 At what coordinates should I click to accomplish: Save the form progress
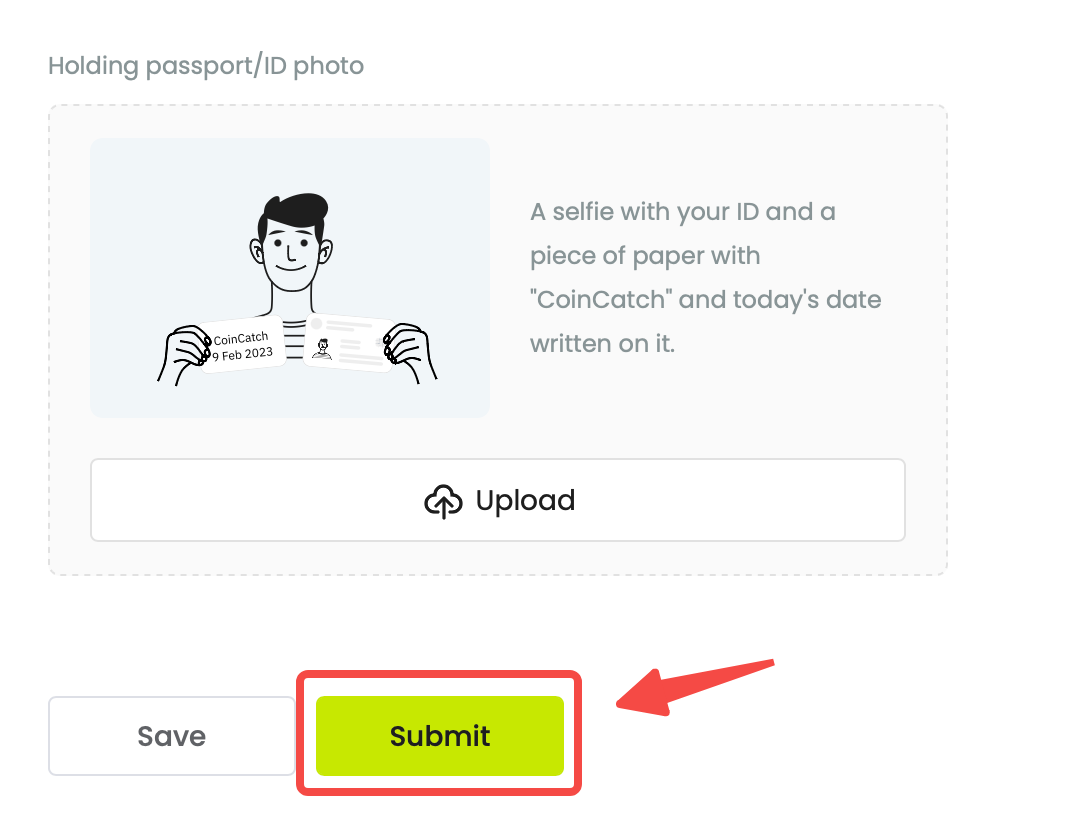click(172, 736)
